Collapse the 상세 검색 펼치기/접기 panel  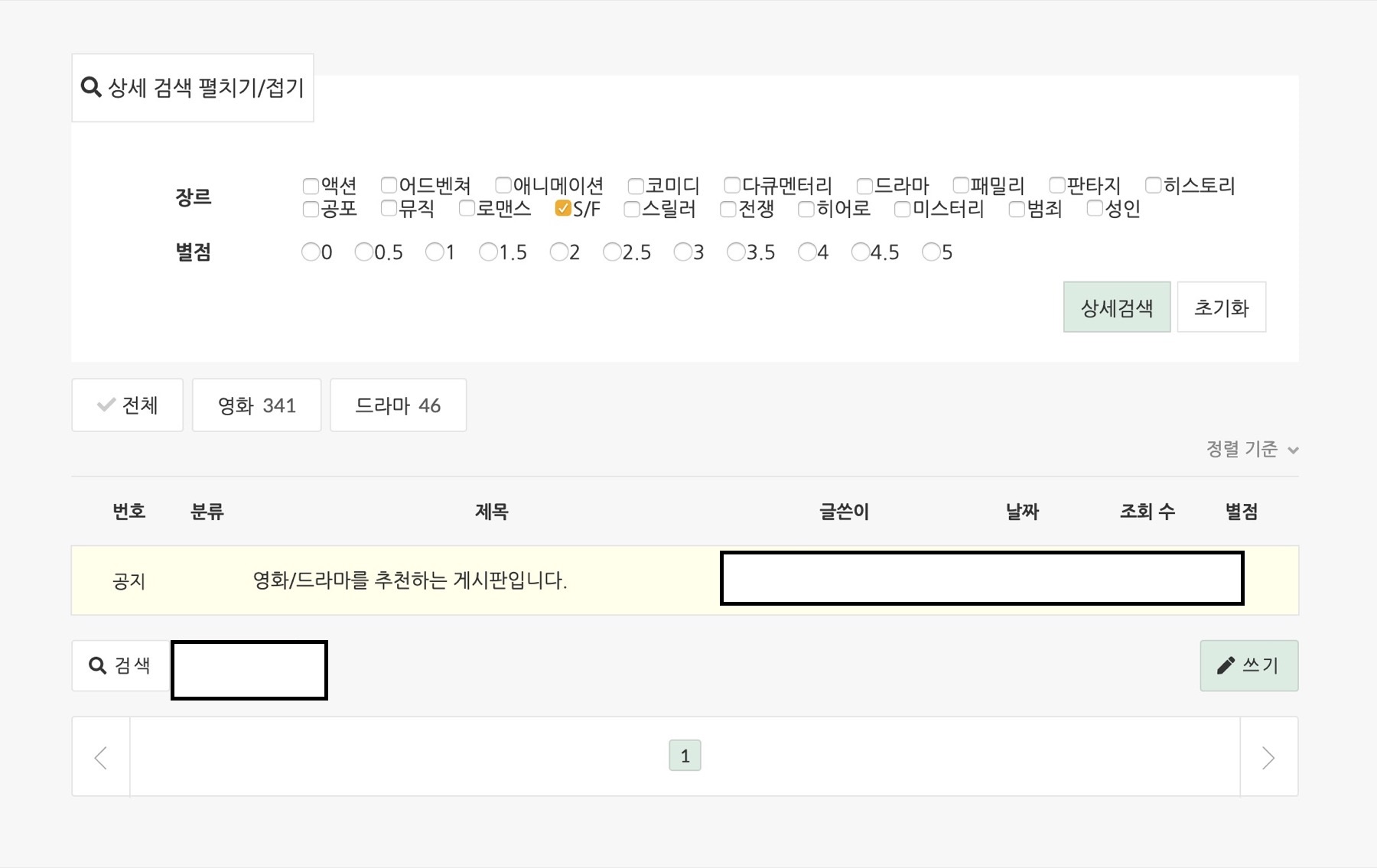[x=193, y=88]
